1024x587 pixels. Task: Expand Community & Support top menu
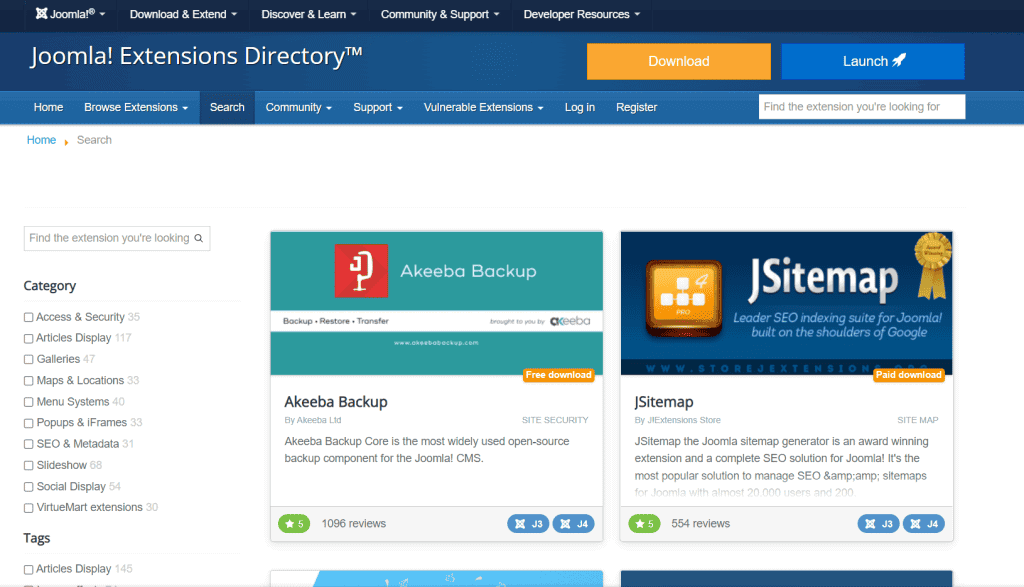click(x=440, y=14)
